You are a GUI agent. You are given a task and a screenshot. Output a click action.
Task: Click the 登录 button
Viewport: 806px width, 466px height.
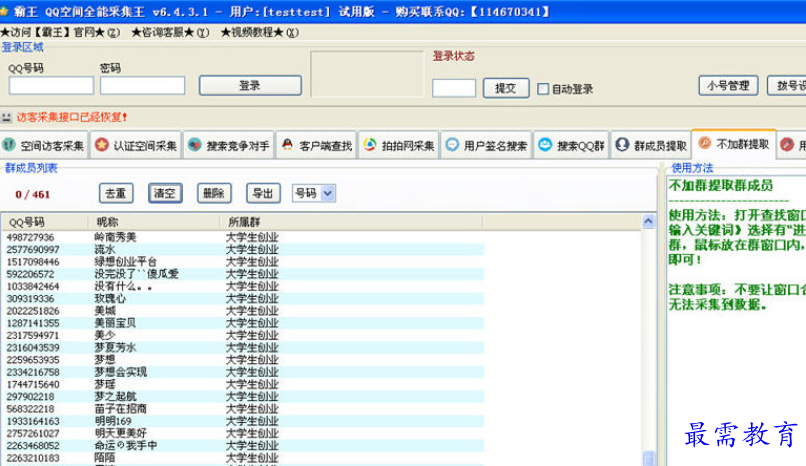(x=250, y=85)
